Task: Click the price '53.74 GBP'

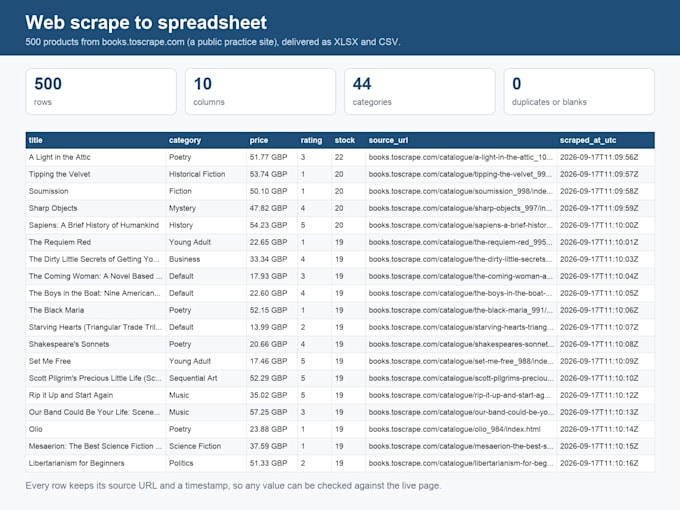Action: 268,174
